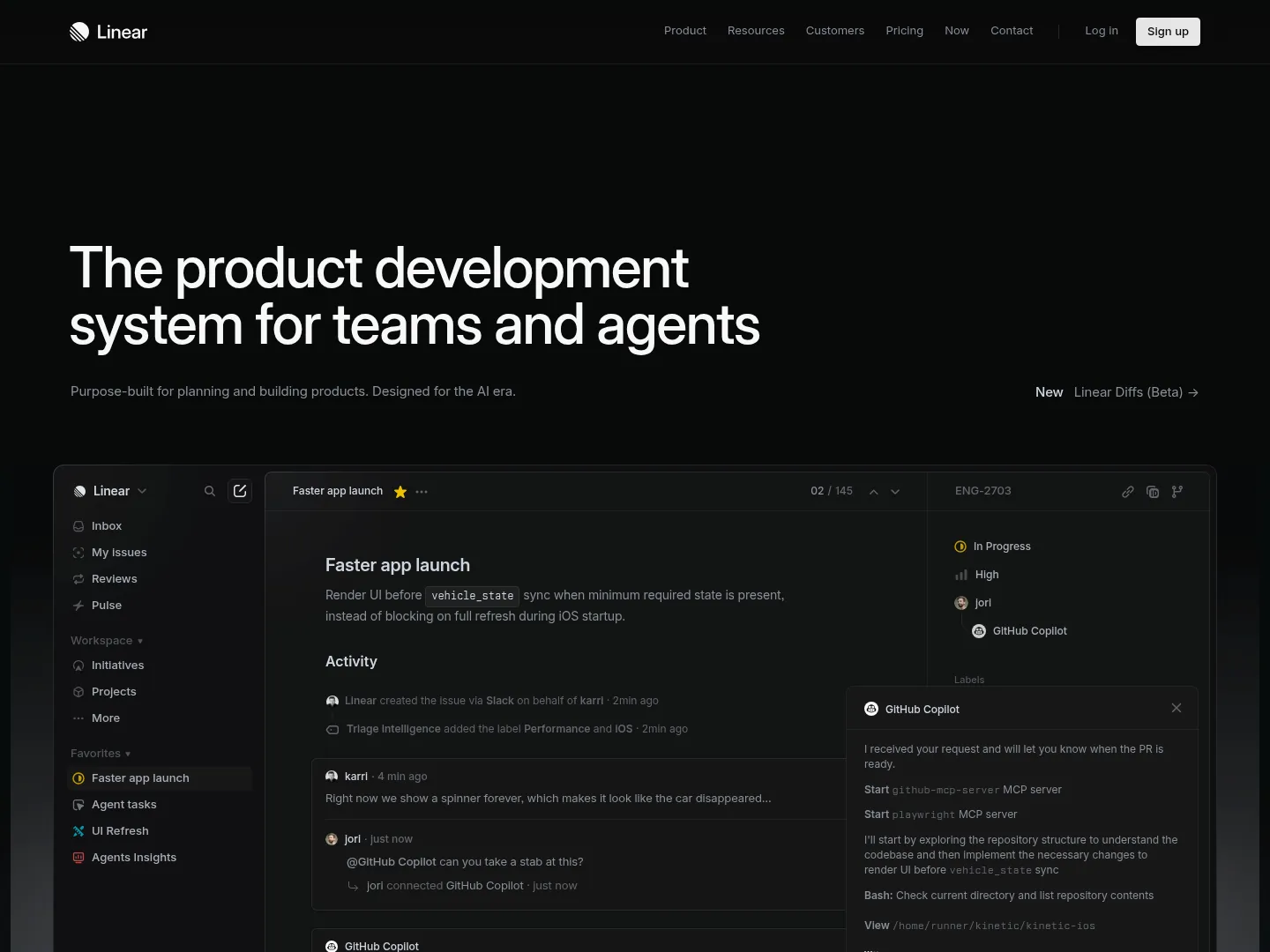1270x952 pixels.
Task: Collapse the Workspace section
Action: coord(107,641)
